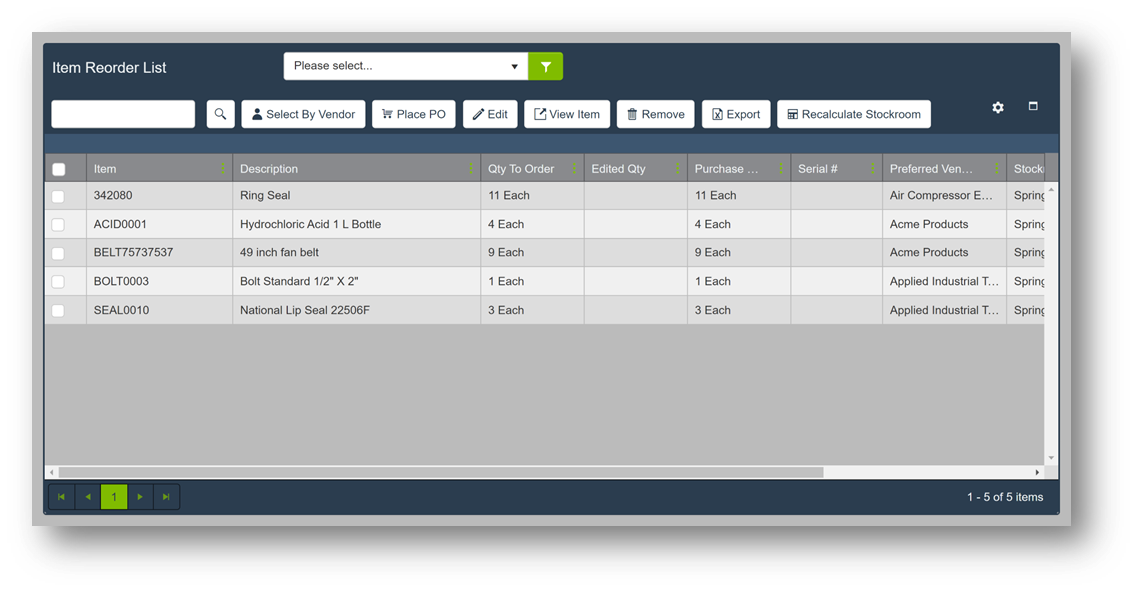Open the Item column options menu
Viewport: 1136px width, 591px height.
click(222, 169)
